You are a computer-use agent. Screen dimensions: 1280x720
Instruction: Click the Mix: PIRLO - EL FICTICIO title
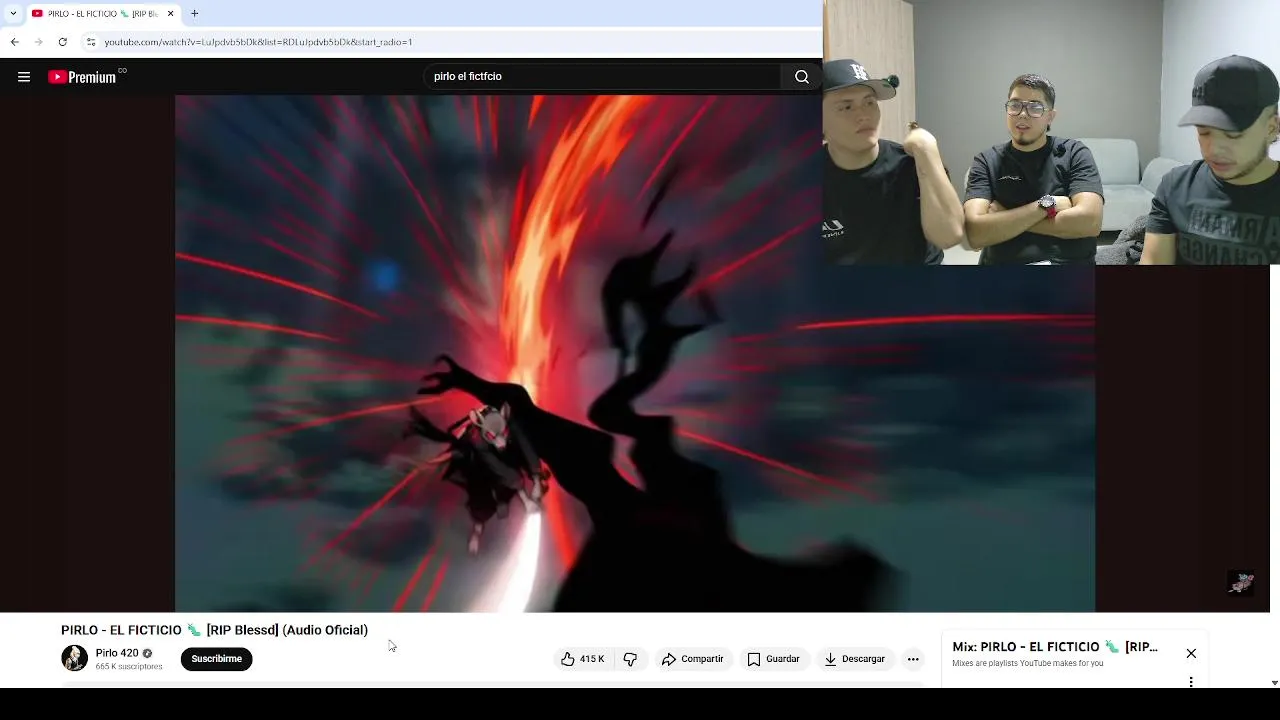(1055, 647)
